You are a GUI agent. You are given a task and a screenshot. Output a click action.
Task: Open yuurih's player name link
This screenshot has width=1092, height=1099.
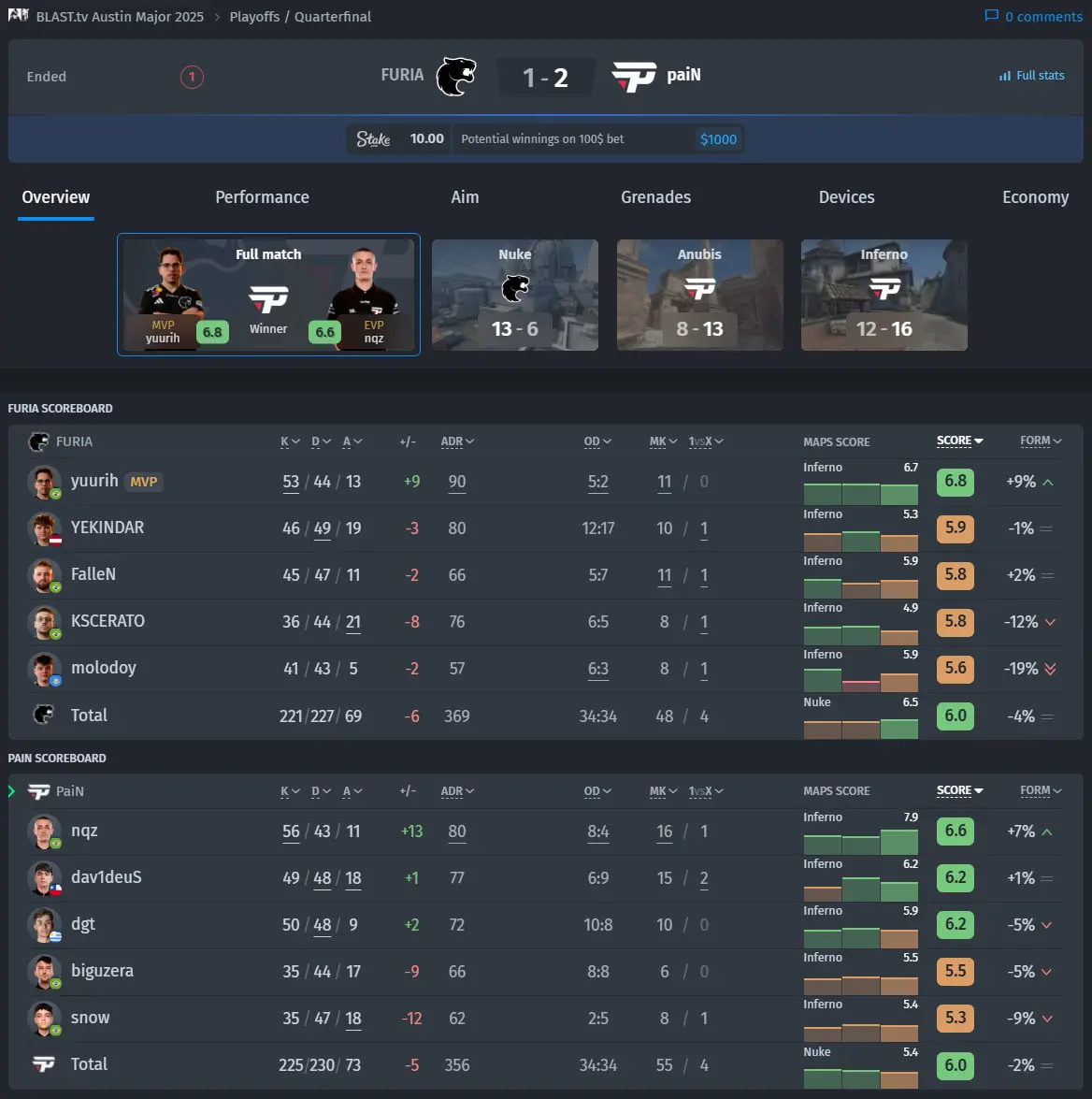[94, 481]
